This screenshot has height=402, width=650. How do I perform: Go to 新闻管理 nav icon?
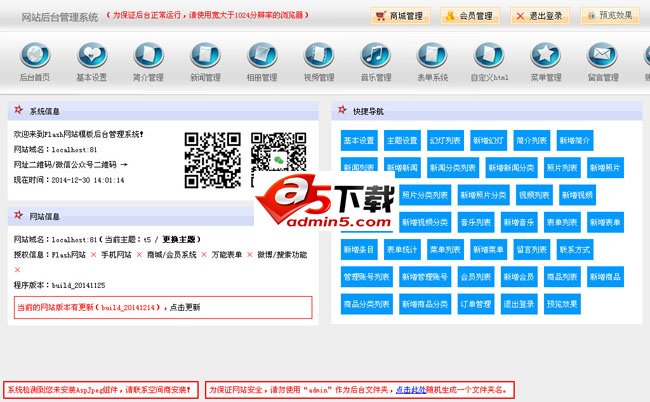click(205, 55)
